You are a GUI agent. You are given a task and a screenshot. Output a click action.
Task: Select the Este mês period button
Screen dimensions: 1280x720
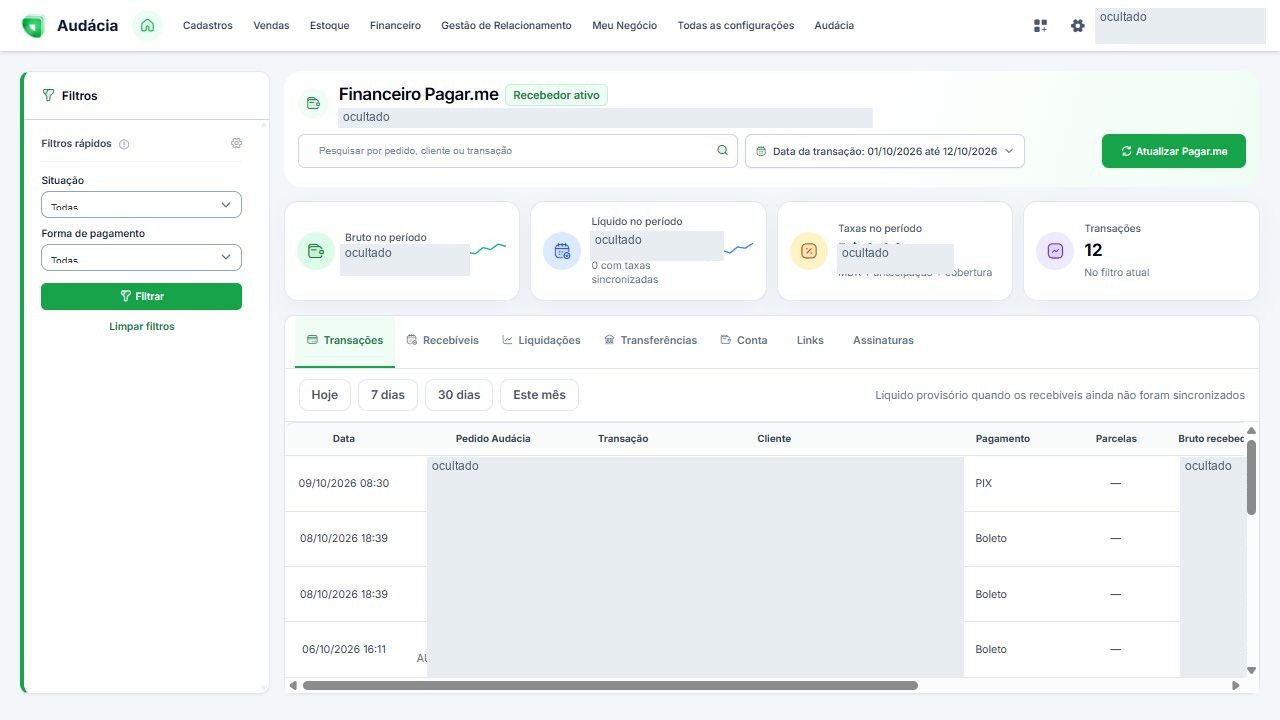pyautogui.click(x=539, y=395)
